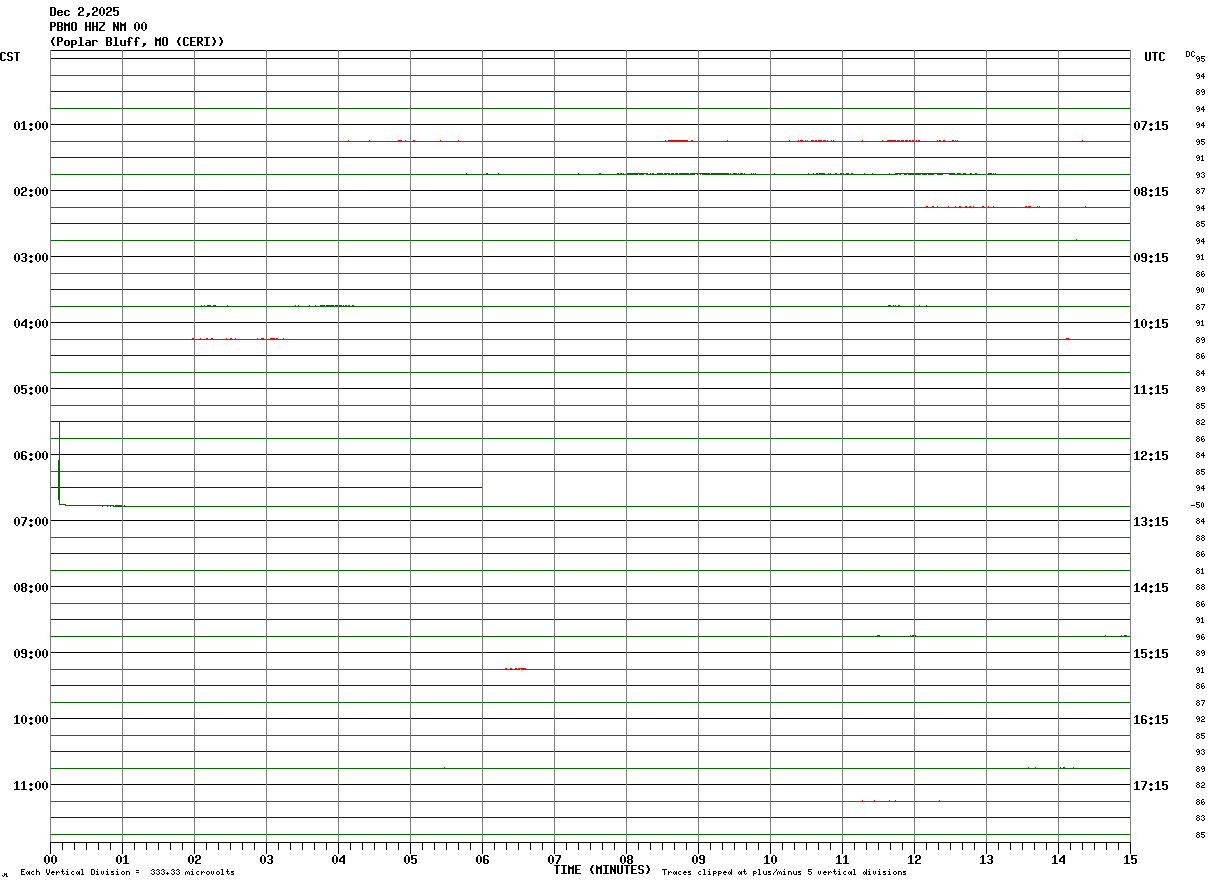
Task: Click minute tick label "03" on the time axis
Action: [x=267, y=859]
